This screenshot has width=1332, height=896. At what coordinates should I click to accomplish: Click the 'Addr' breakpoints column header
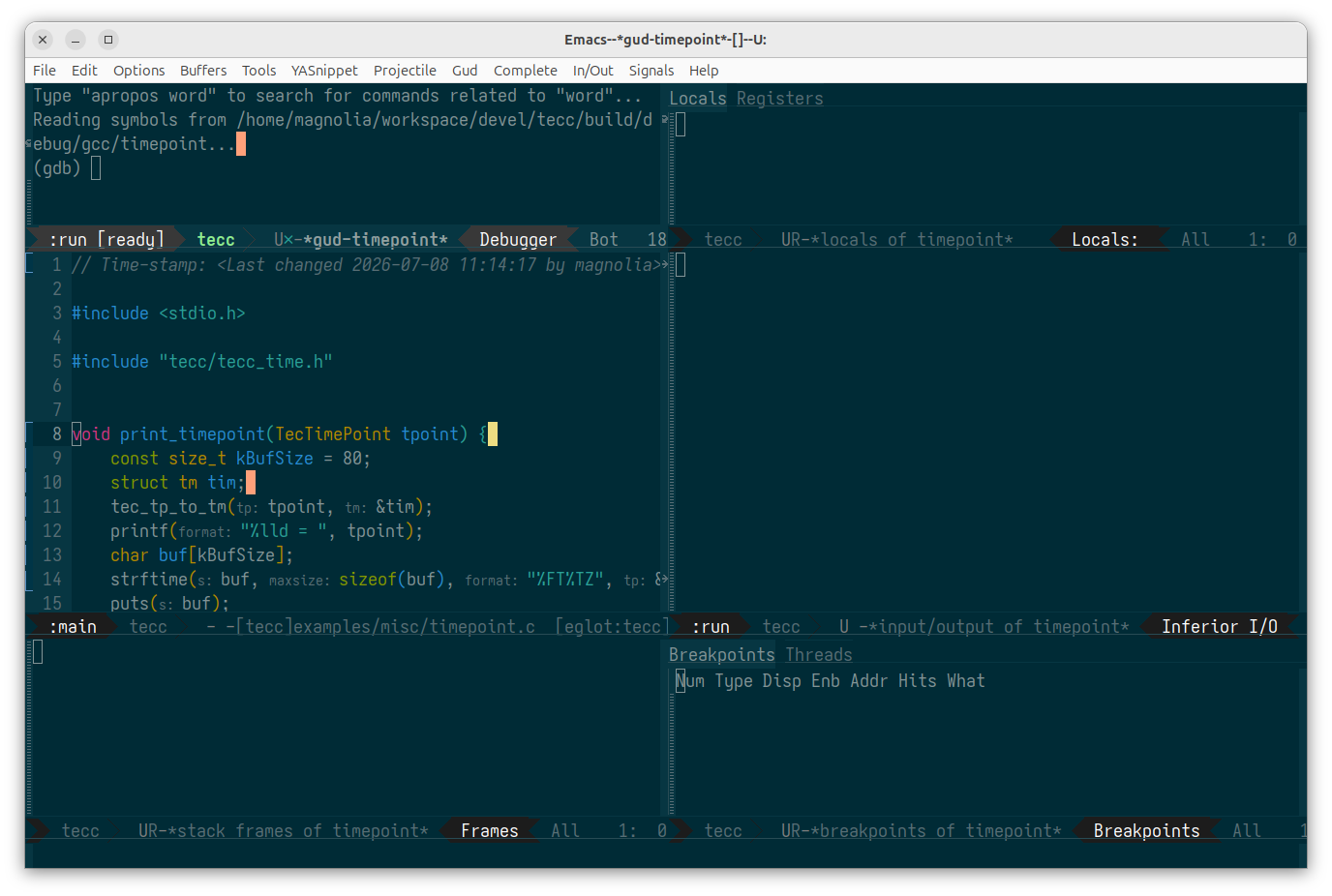click(x=869, y=681)
